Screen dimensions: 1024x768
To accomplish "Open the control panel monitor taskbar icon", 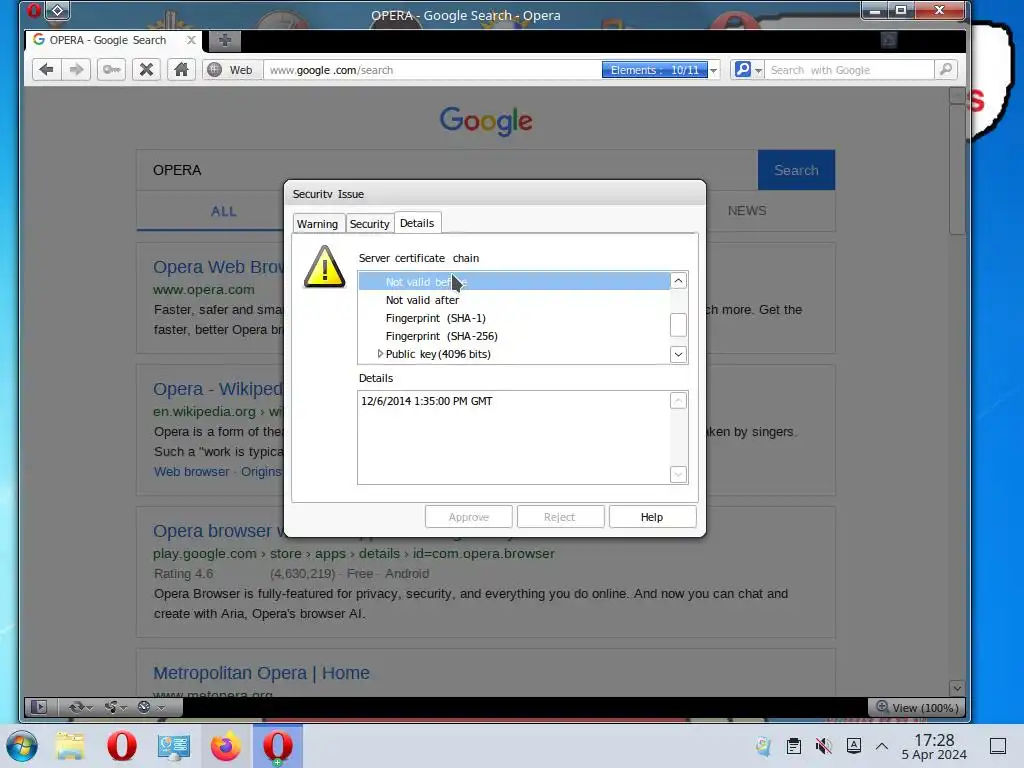I will pyautogui.click(x=174, y=746).
